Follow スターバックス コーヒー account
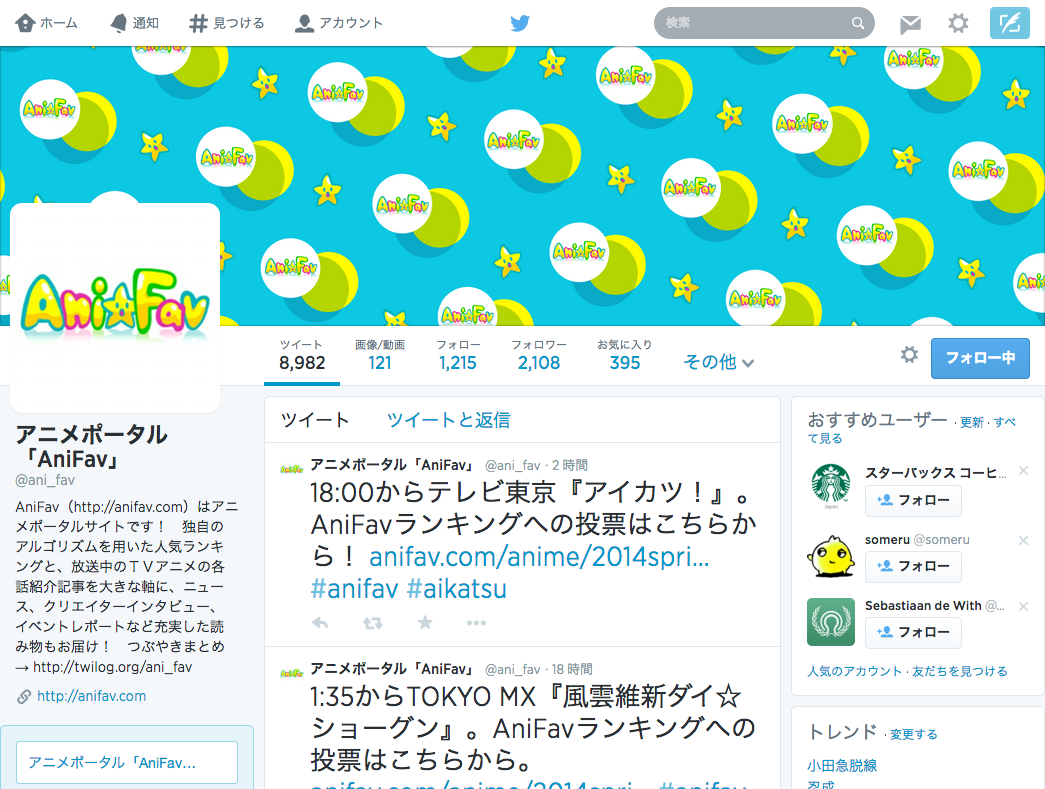 click(x=913, y=500)
